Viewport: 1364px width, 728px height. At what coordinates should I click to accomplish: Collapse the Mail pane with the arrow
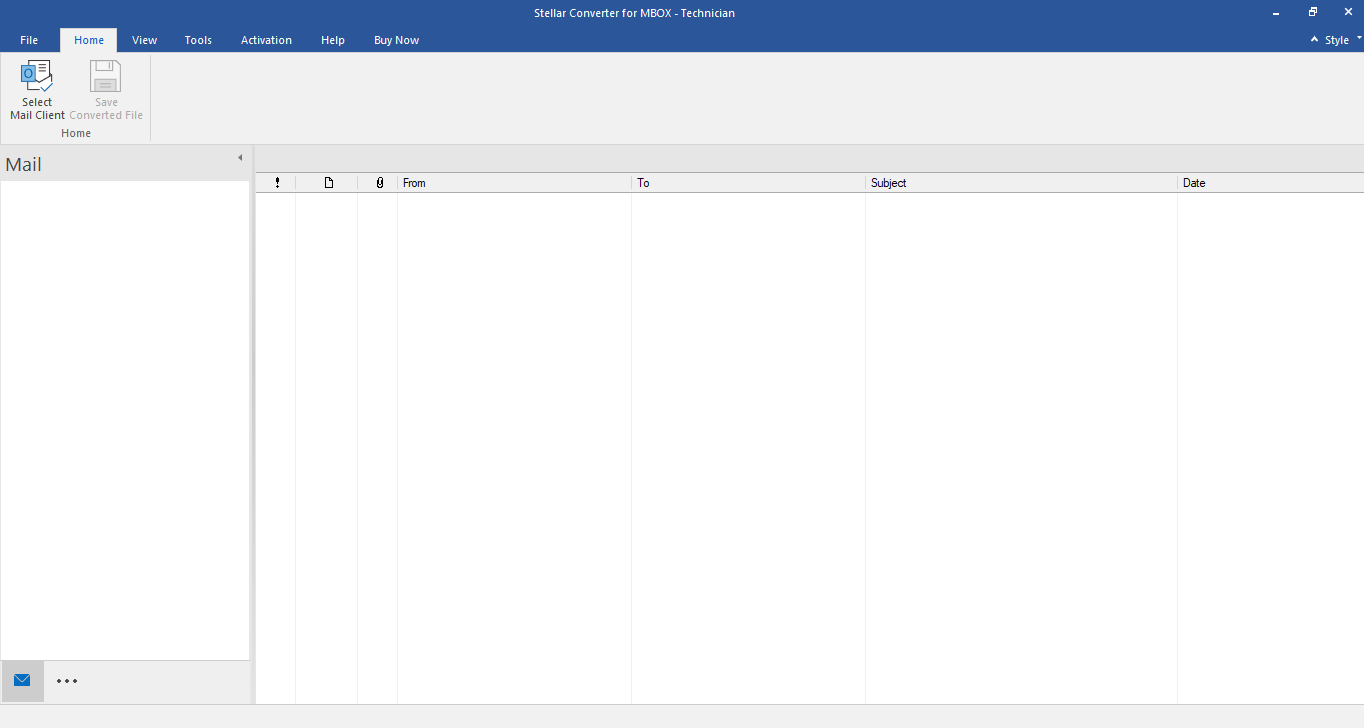point(240,158)
